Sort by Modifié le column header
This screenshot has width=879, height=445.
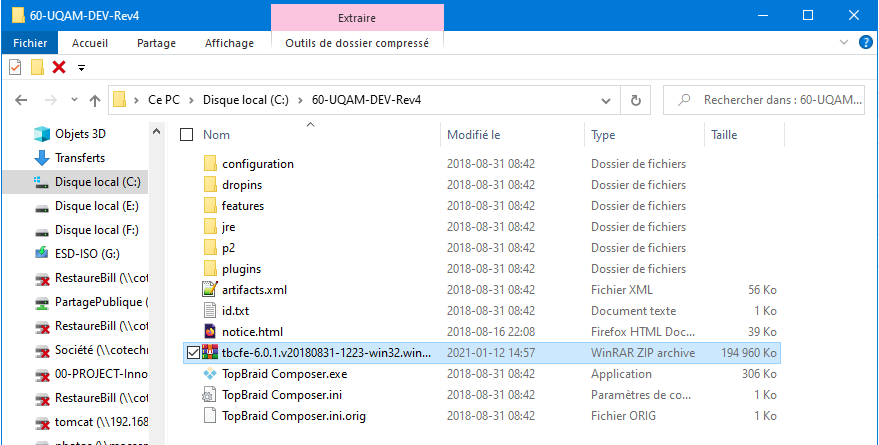point(474,135)
